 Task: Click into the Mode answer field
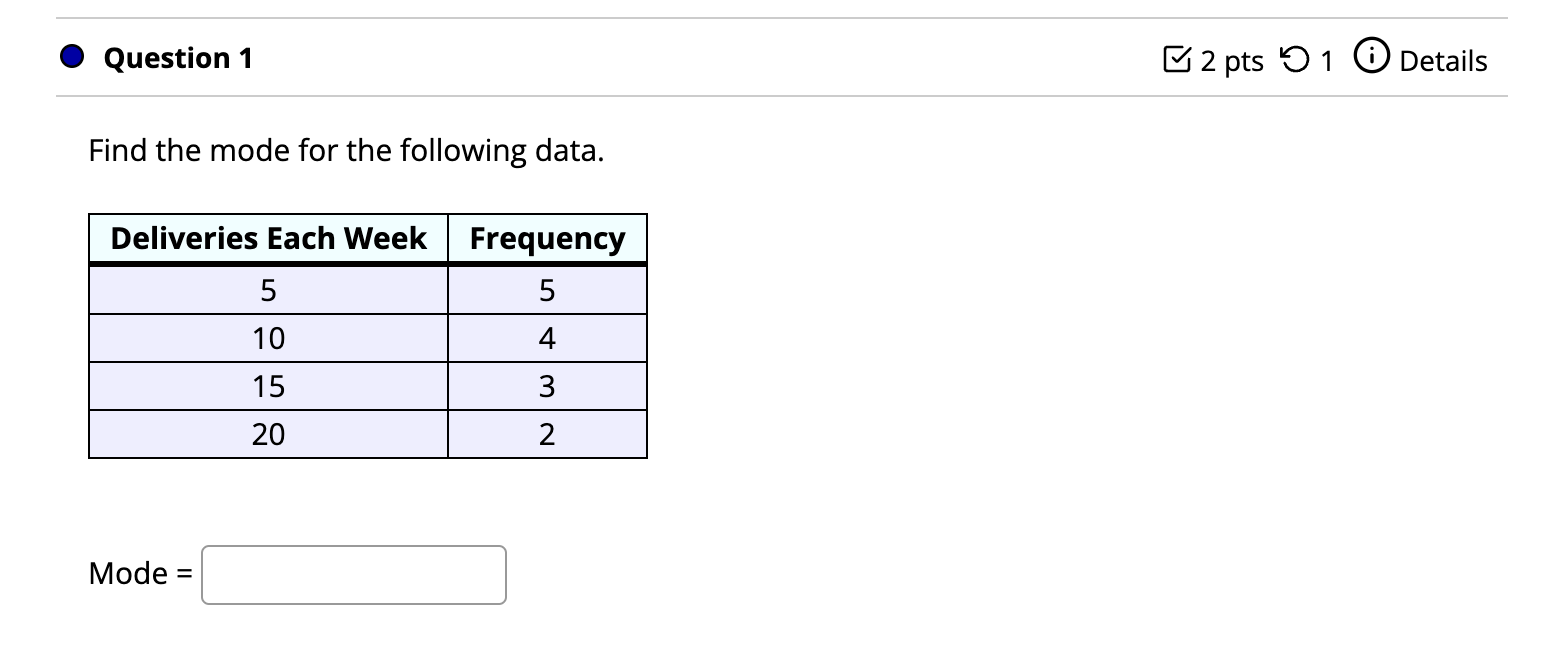[353, 574]
